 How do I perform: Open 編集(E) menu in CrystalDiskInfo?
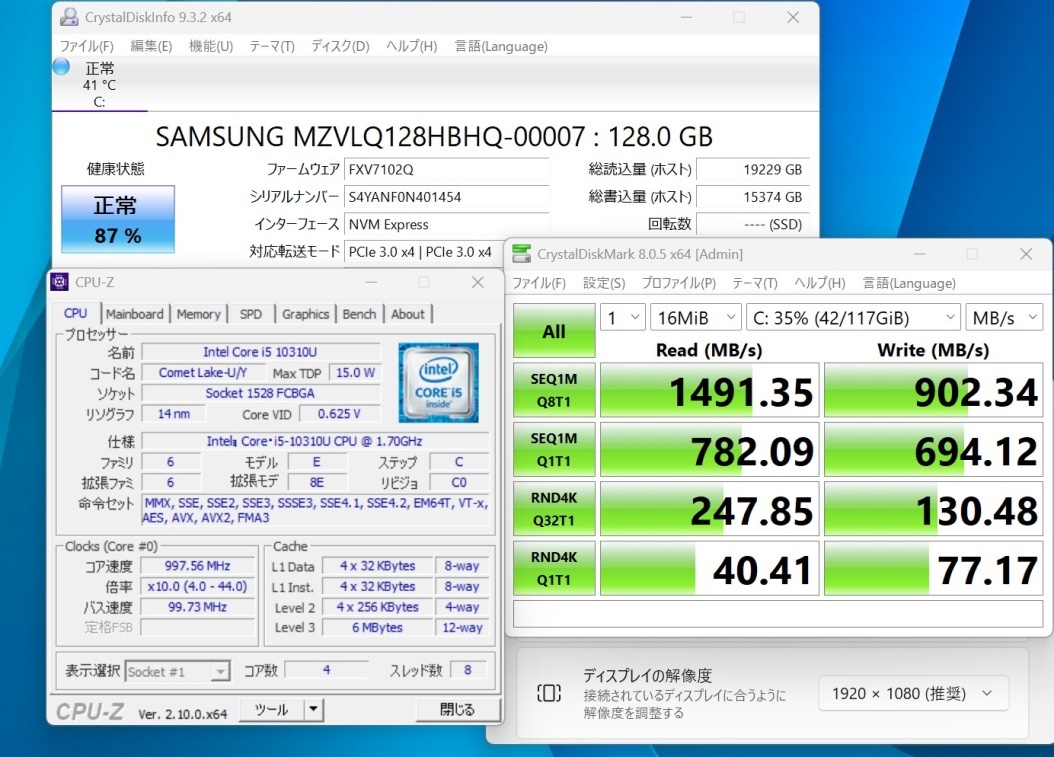[151, 46]
